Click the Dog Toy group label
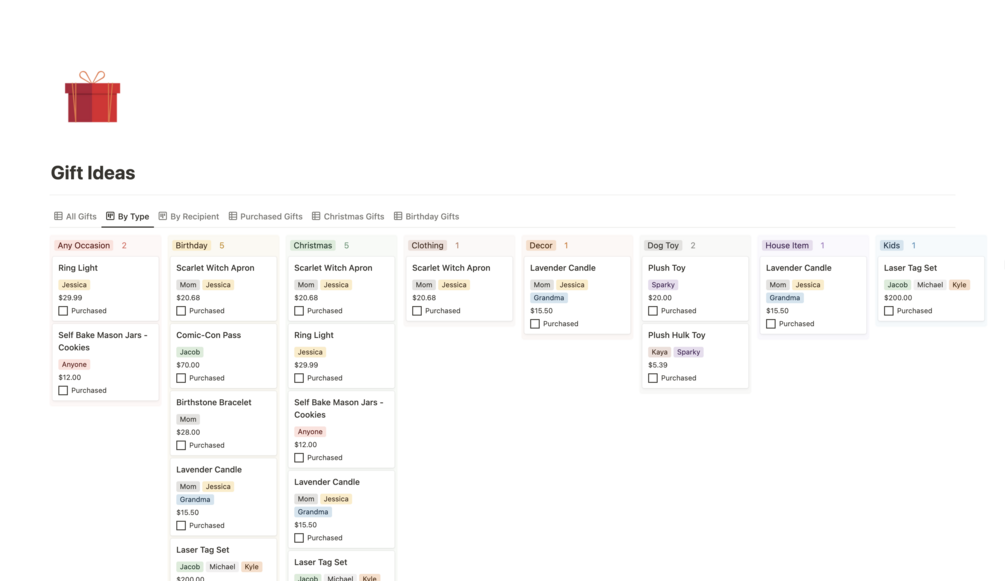Viewport: 1005px width, 581px height. [663, 245]
